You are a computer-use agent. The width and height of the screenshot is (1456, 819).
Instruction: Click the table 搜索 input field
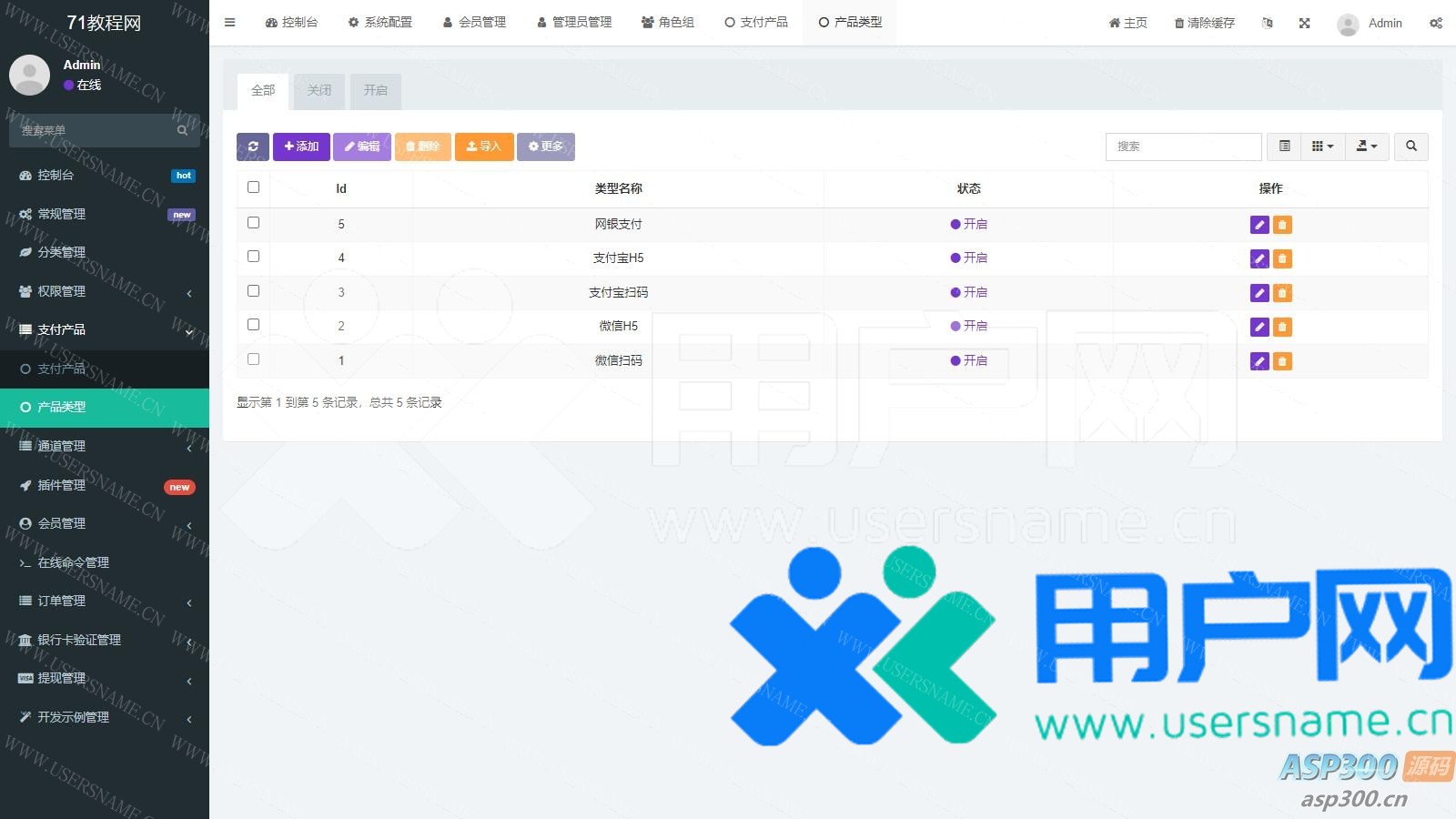(1183, 147)
